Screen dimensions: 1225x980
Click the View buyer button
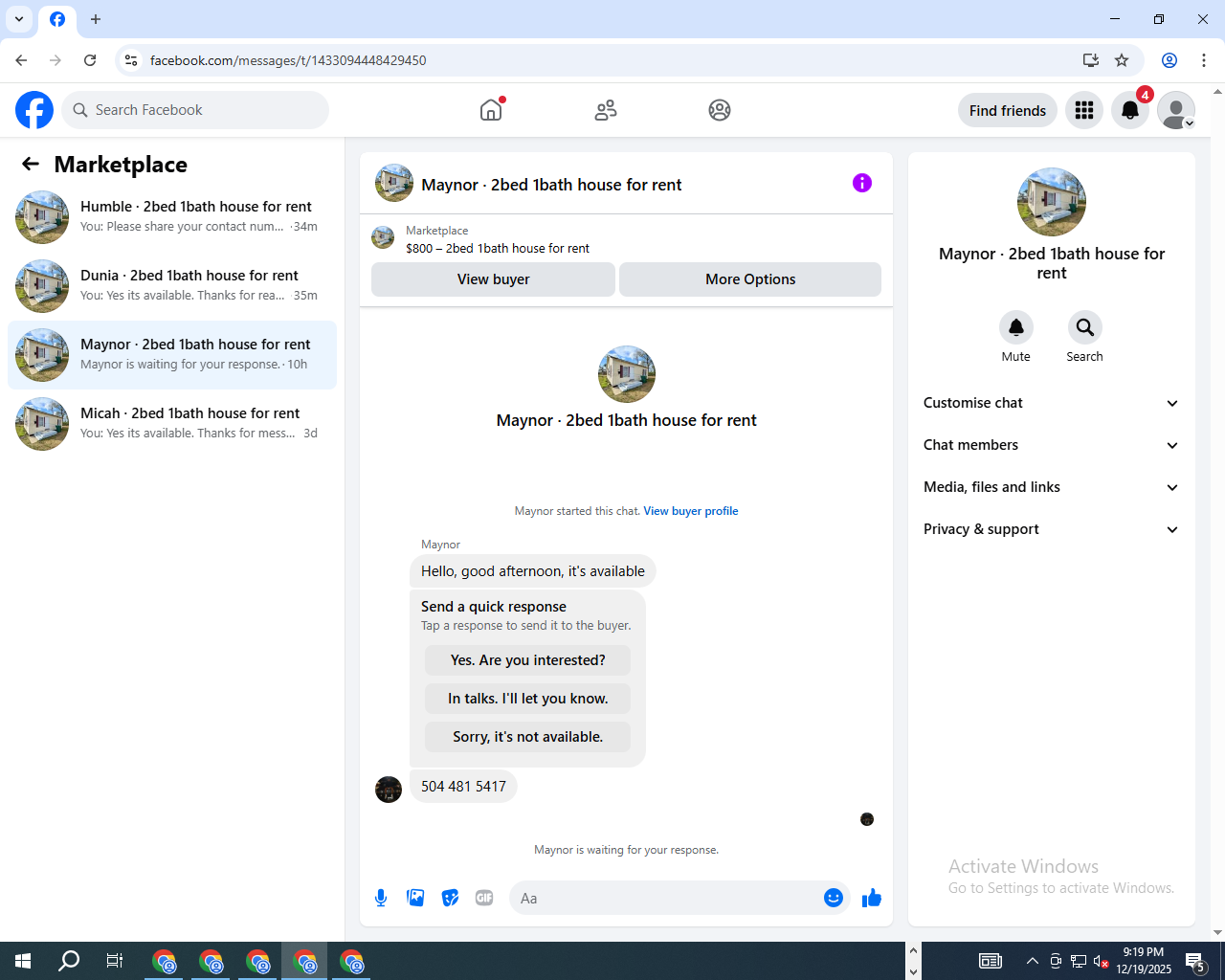(x=493, y=279)
